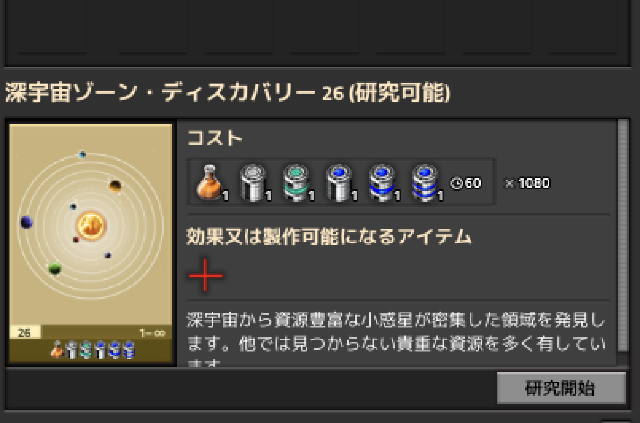The image size is (640, 423).
Task: Click the orange flask science pack in cost row
Action: 210,183
